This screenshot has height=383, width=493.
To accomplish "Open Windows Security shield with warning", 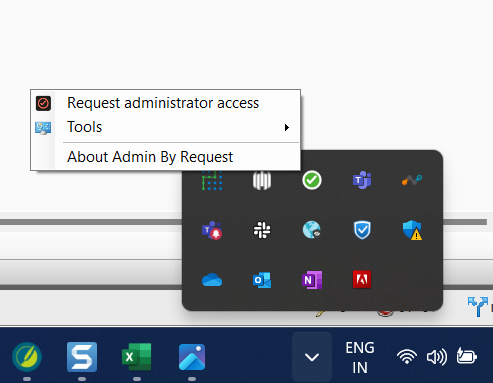I will pyautogui.click(x=412, y=230).
